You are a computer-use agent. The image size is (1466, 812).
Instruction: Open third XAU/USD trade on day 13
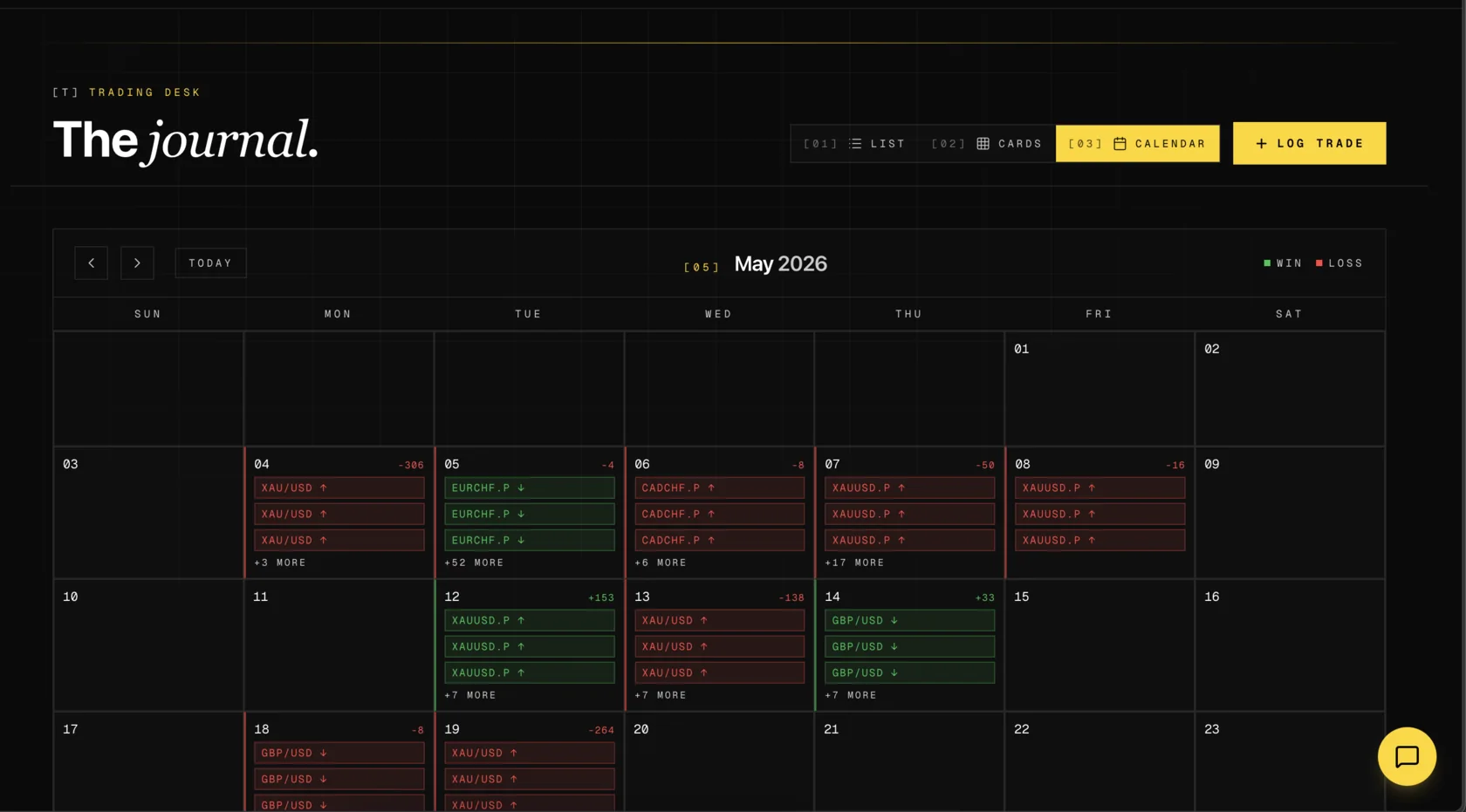(x=719, y=673)
